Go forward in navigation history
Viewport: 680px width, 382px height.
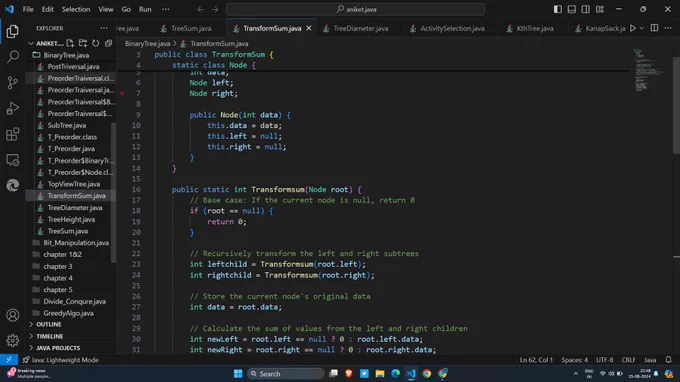tap(215, 9)
